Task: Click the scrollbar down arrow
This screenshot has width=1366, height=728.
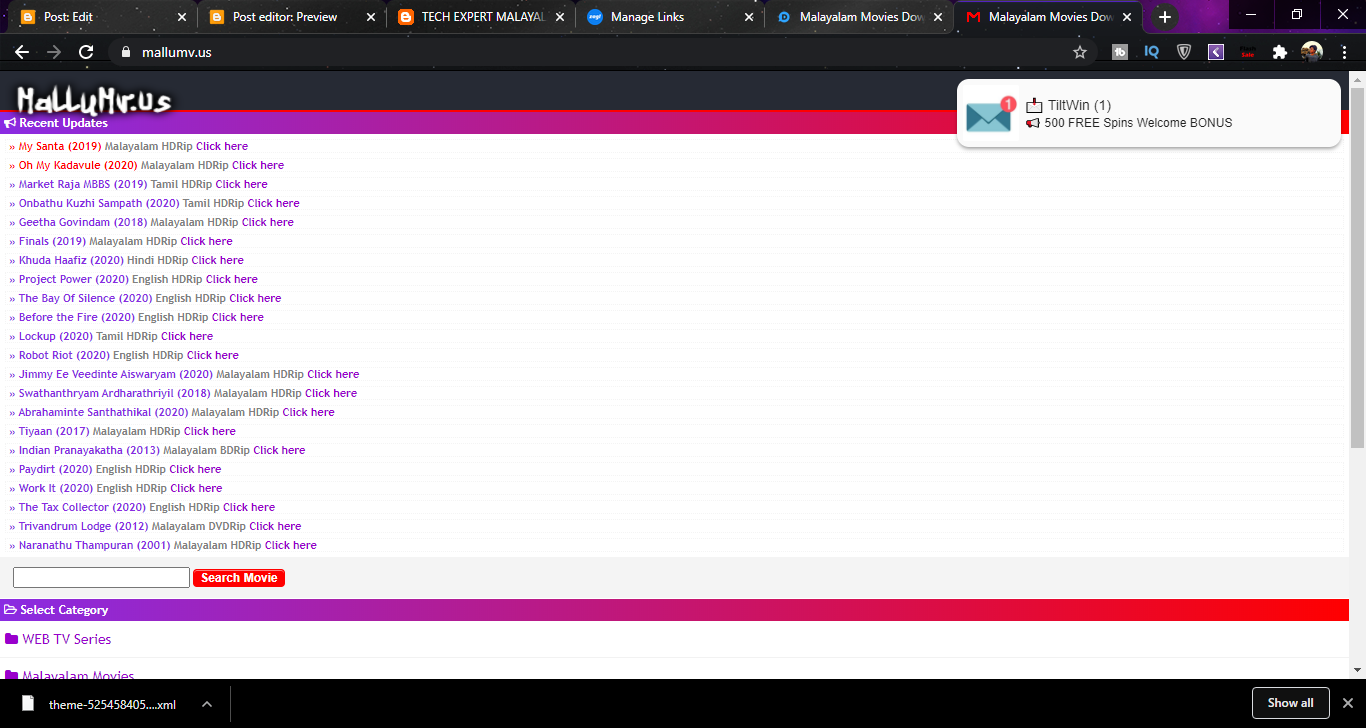Action: click(1357, 670)
